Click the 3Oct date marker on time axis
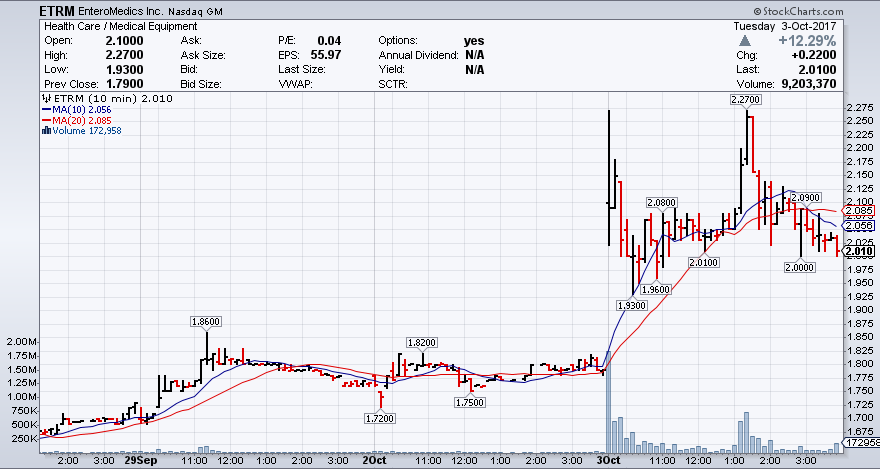The width and height of the screenshot is (880, 469). tap(606, 462)
